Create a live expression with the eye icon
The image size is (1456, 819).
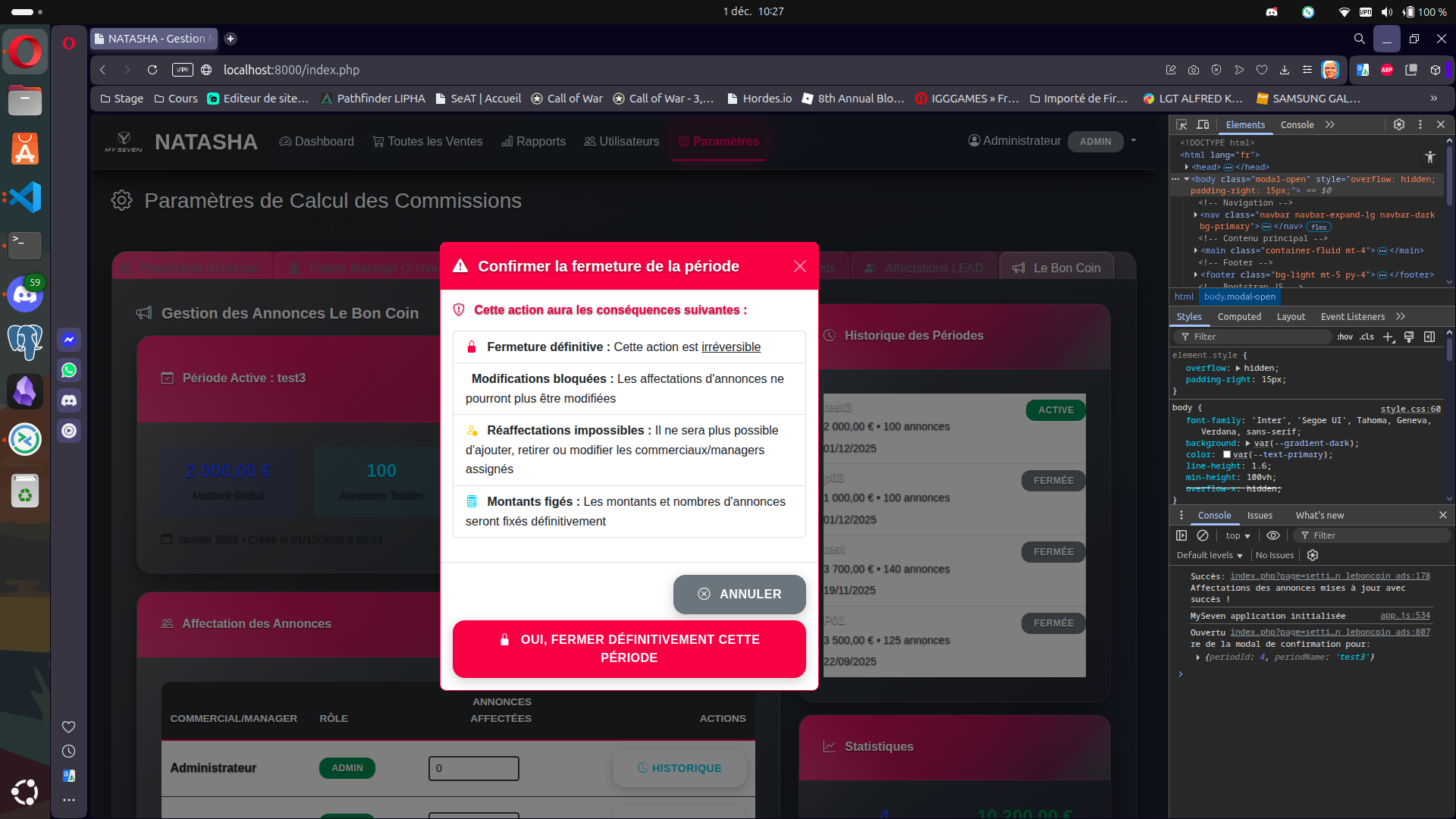1273,536
